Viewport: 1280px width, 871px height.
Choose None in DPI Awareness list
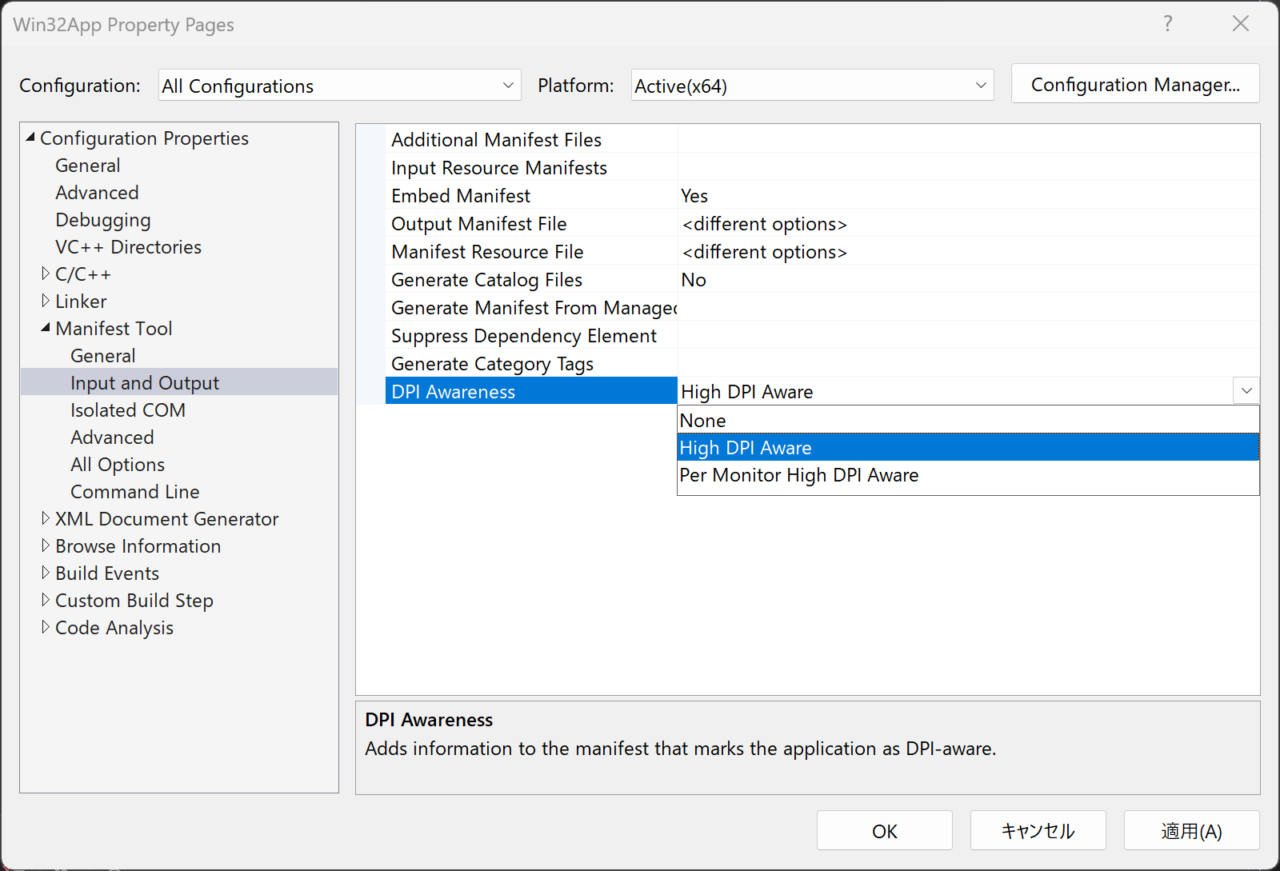pos(703,421)
